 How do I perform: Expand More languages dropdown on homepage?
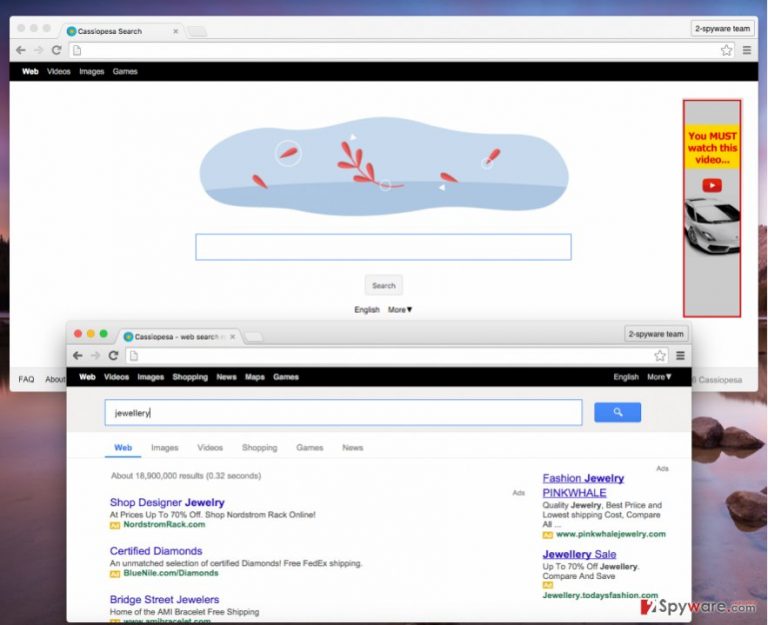point(400,310)
